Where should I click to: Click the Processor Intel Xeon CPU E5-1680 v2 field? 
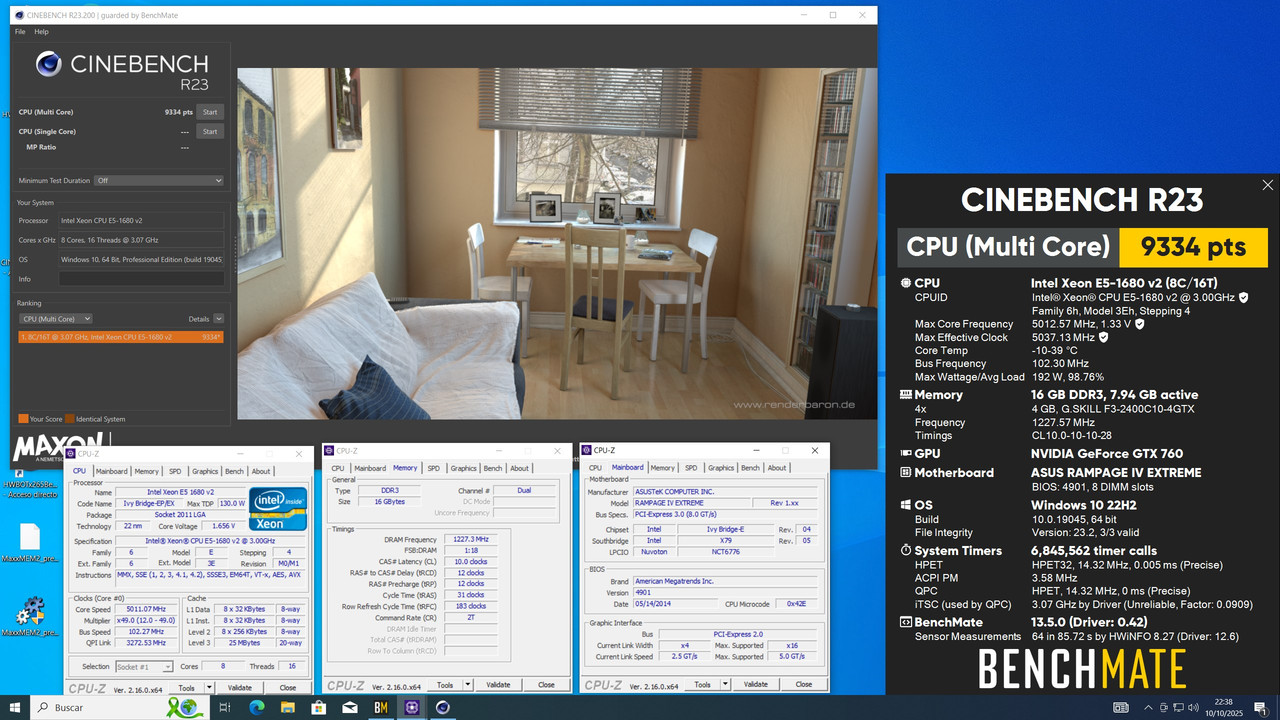140,220
